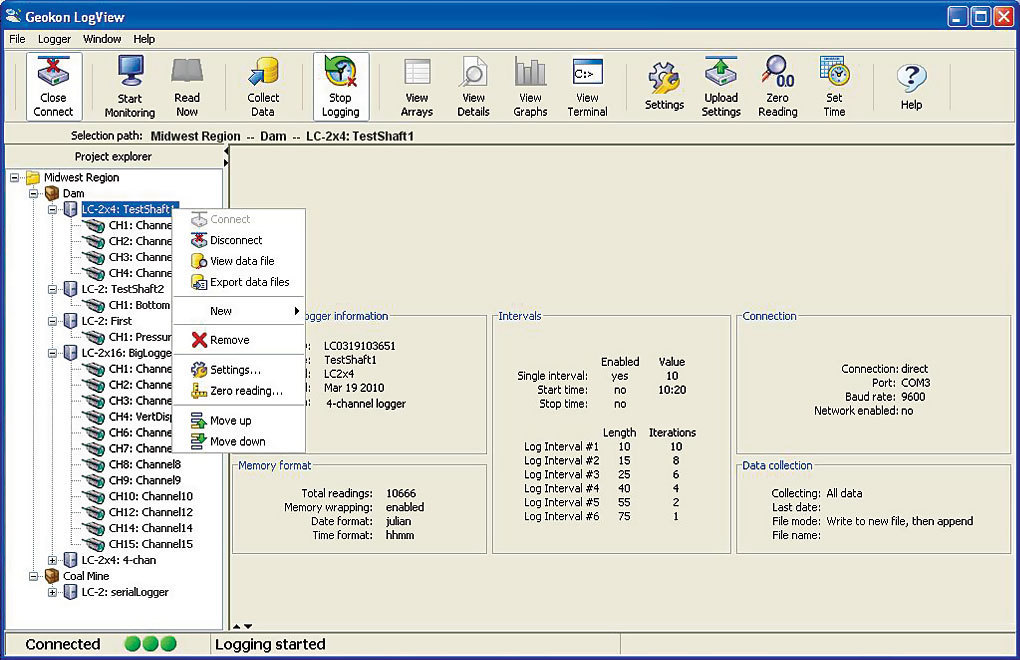Click the Stop Logging toolbar icon

[341, 86]
